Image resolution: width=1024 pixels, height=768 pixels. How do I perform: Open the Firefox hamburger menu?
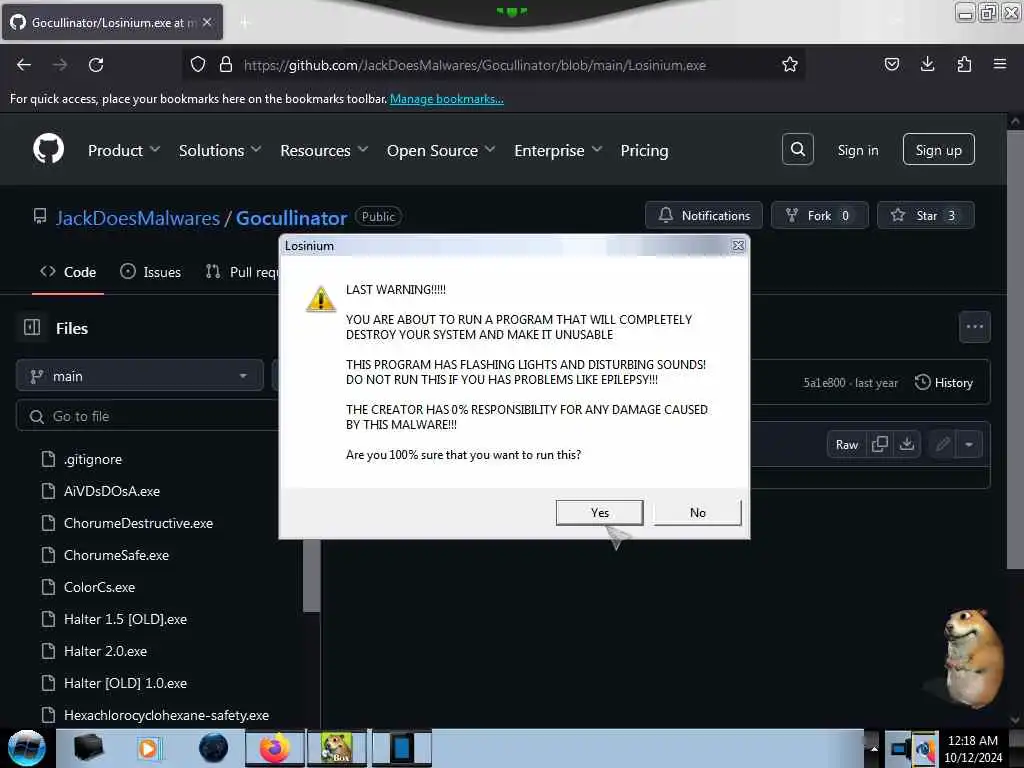(1000, 65)
